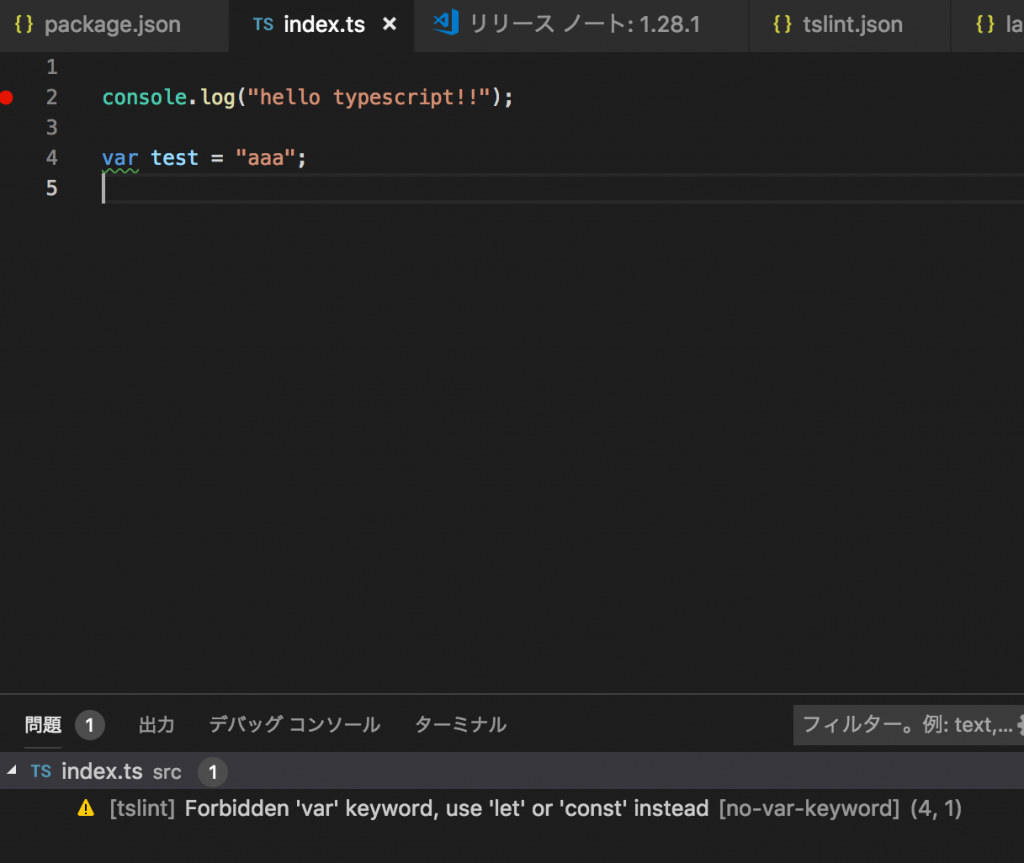Click the JSON braces icon on package.json tab
The height and width of the screenshot is (863, 1024).
(22, 24)
